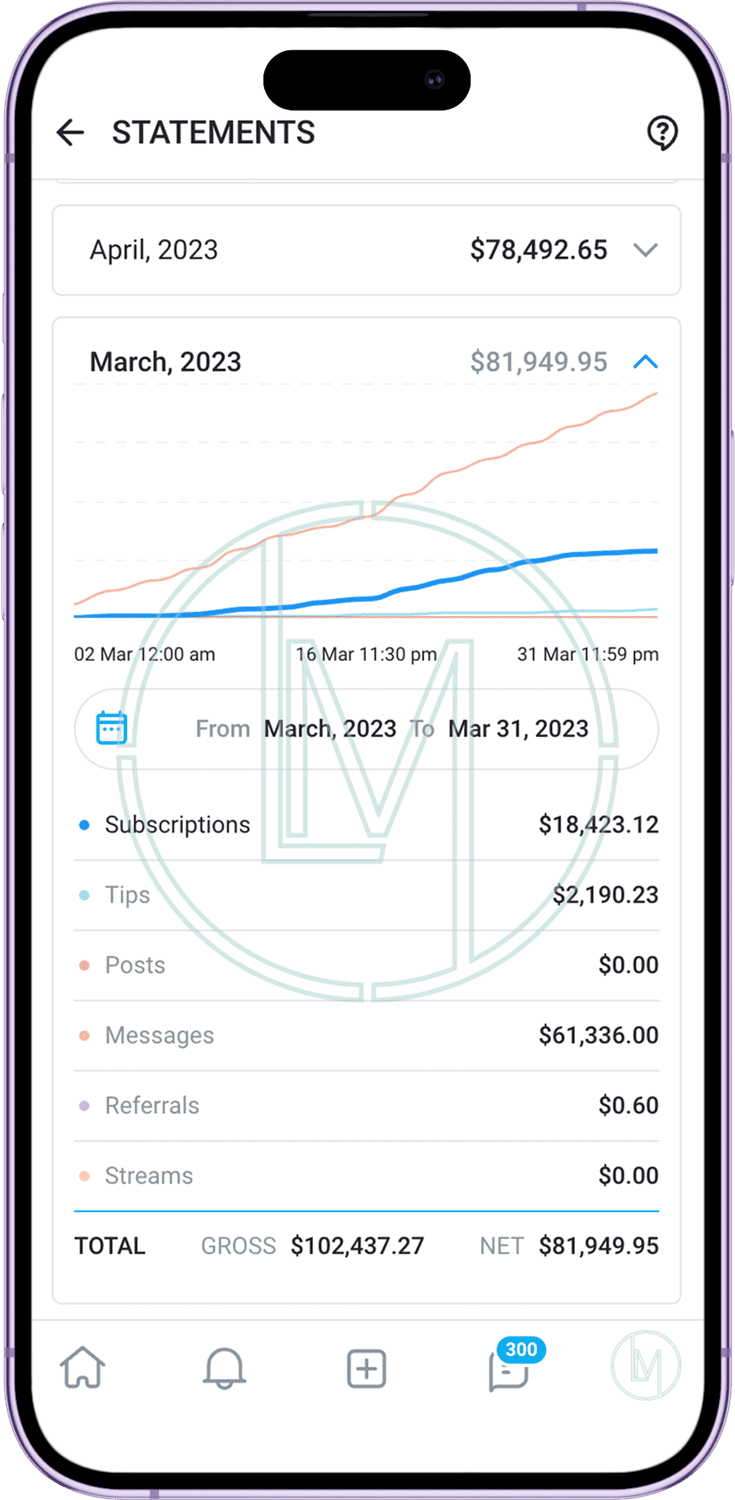Open the notifications bell icon
The height and width of the screenshot is (1500, 735).
coord(224,1367)
